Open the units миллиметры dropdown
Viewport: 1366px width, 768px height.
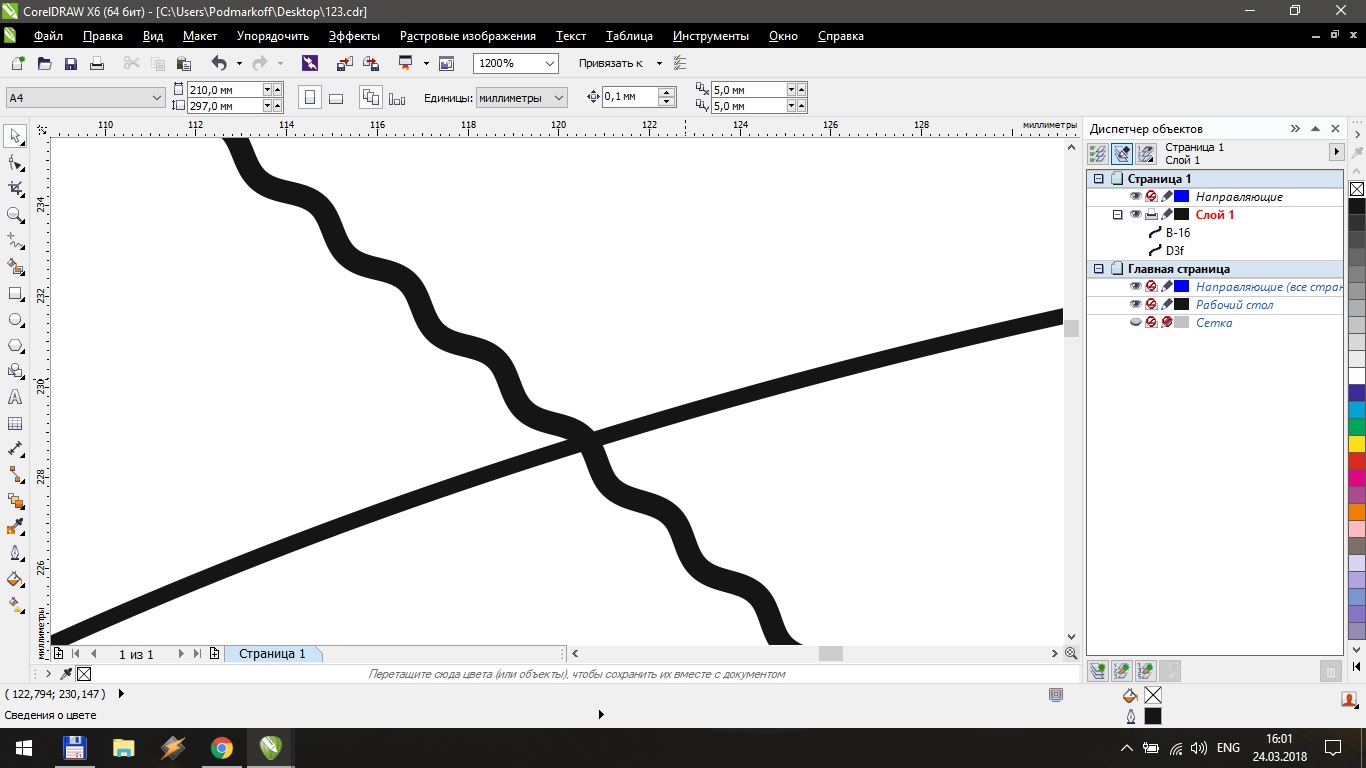click(559, 98)
